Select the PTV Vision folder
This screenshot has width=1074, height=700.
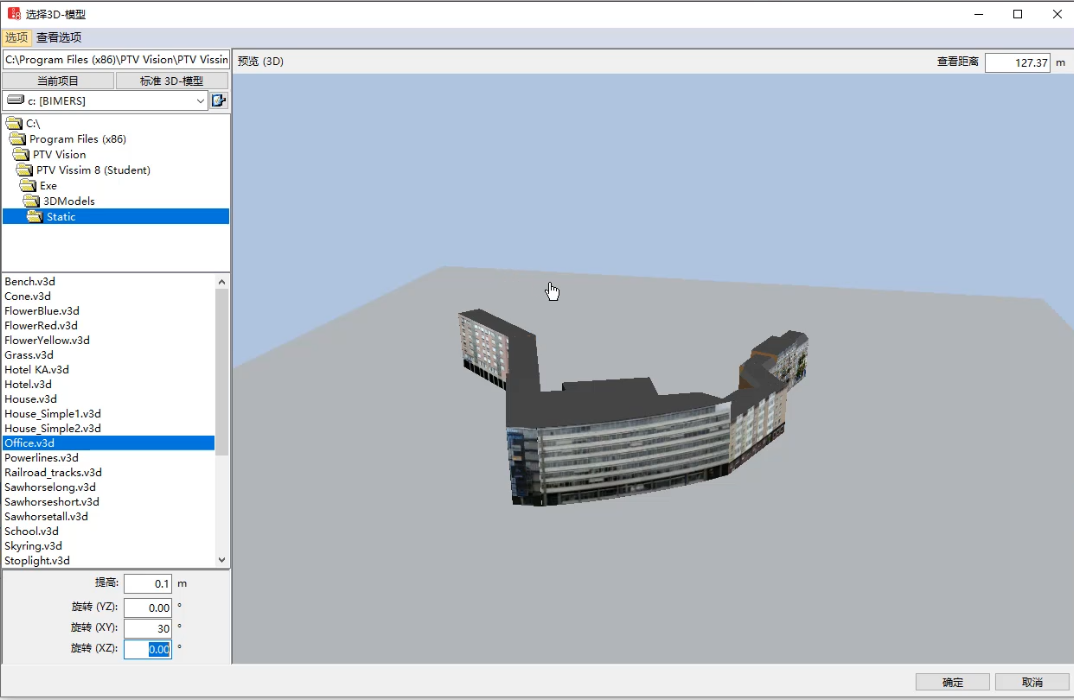tap(50, 155)
